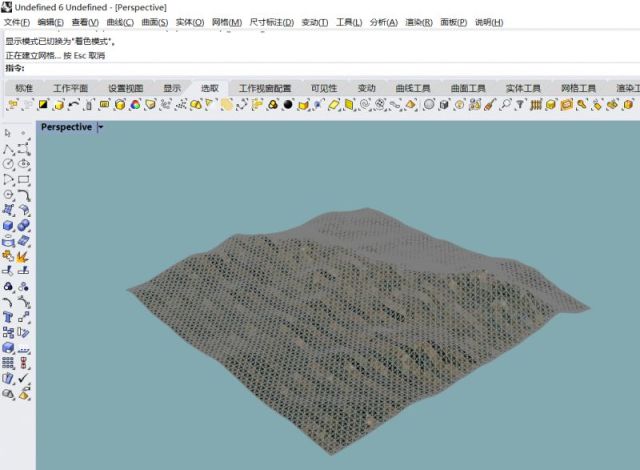Click the gray circle icon in toolbar
The image size is (640, 470).
[x=429, y=105]
